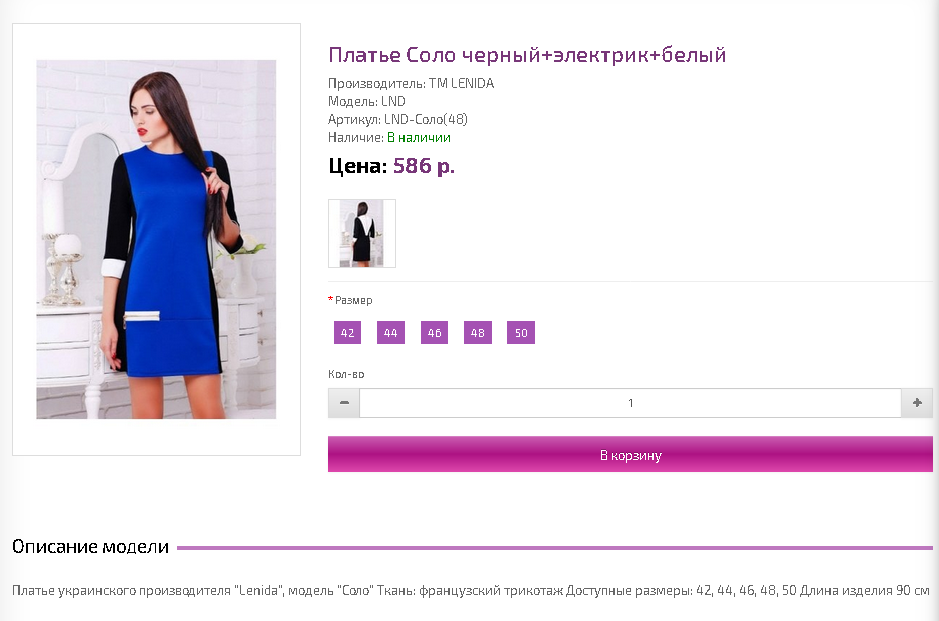Screen dimensions: 939x621
Task: Pick size 48
Action: coord(477,333)
